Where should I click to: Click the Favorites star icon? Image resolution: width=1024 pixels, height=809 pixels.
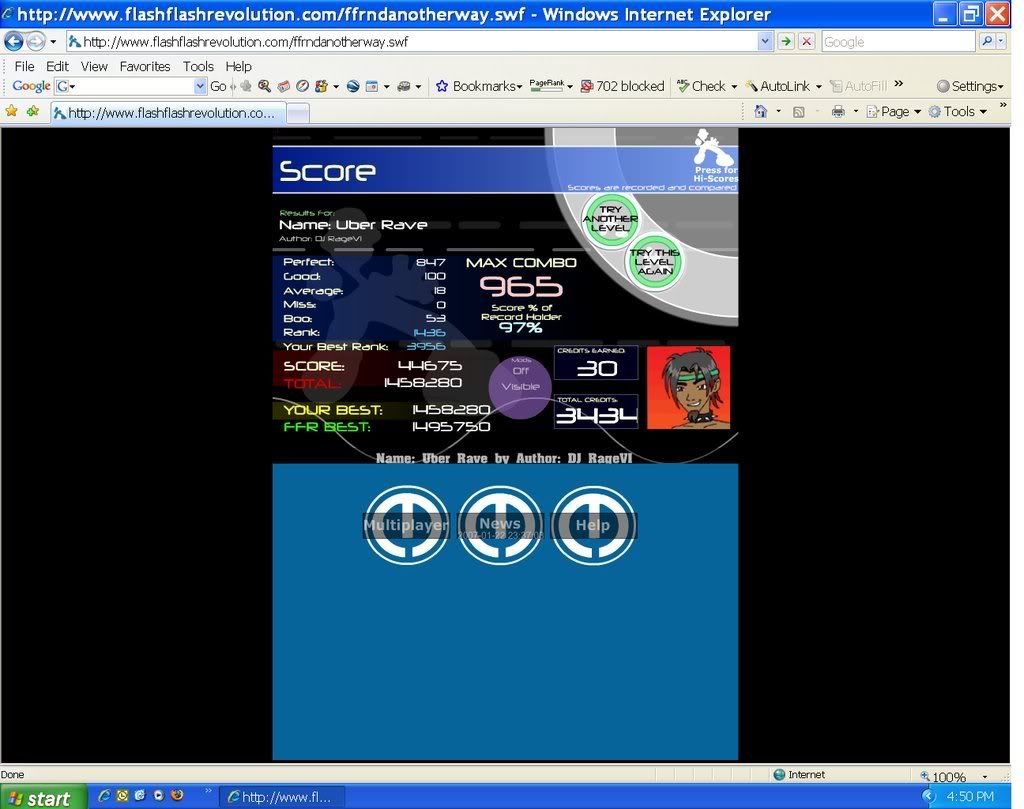[x=12, y=111]
